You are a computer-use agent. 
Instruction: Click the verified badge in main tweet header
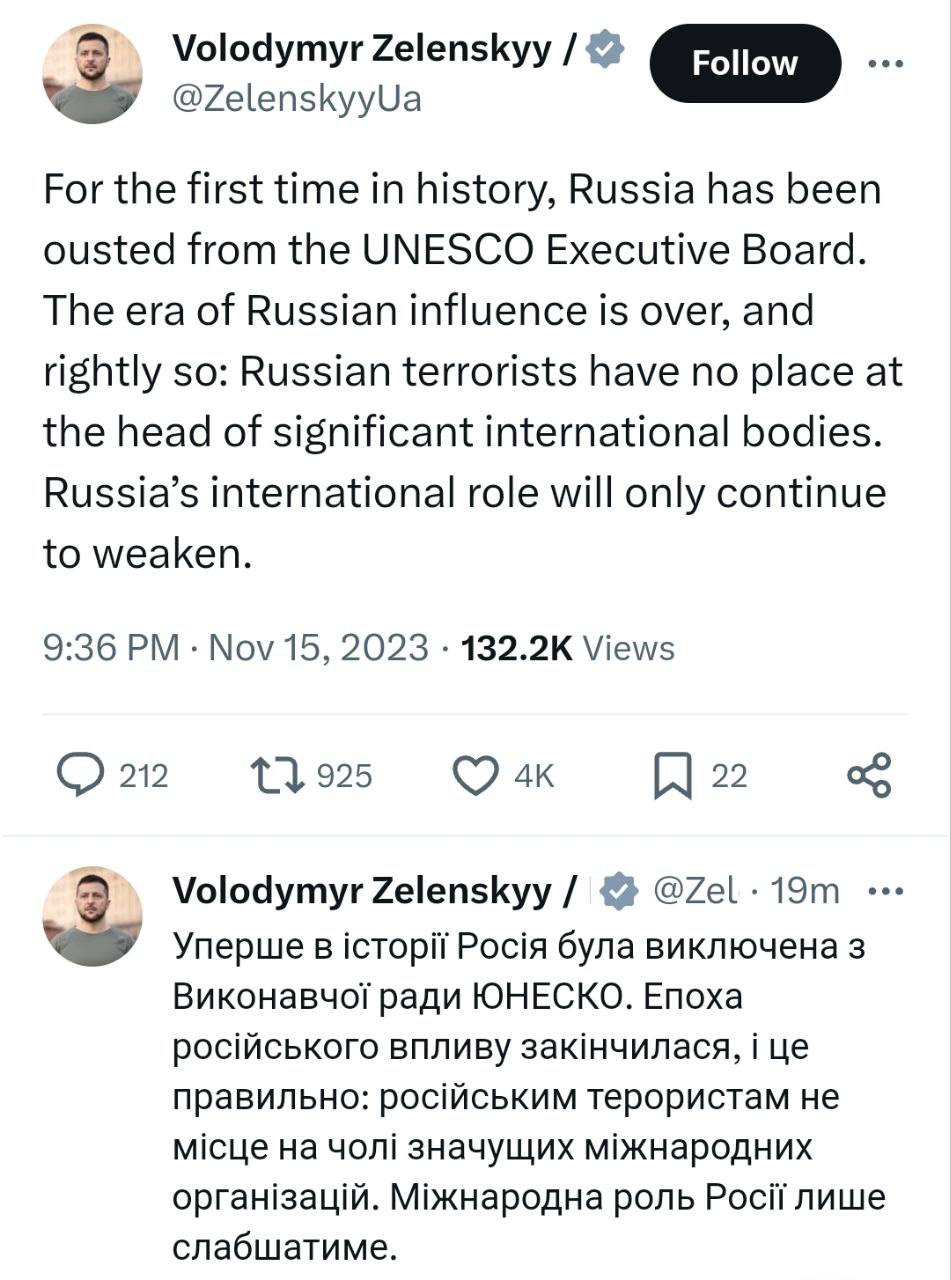606,48
